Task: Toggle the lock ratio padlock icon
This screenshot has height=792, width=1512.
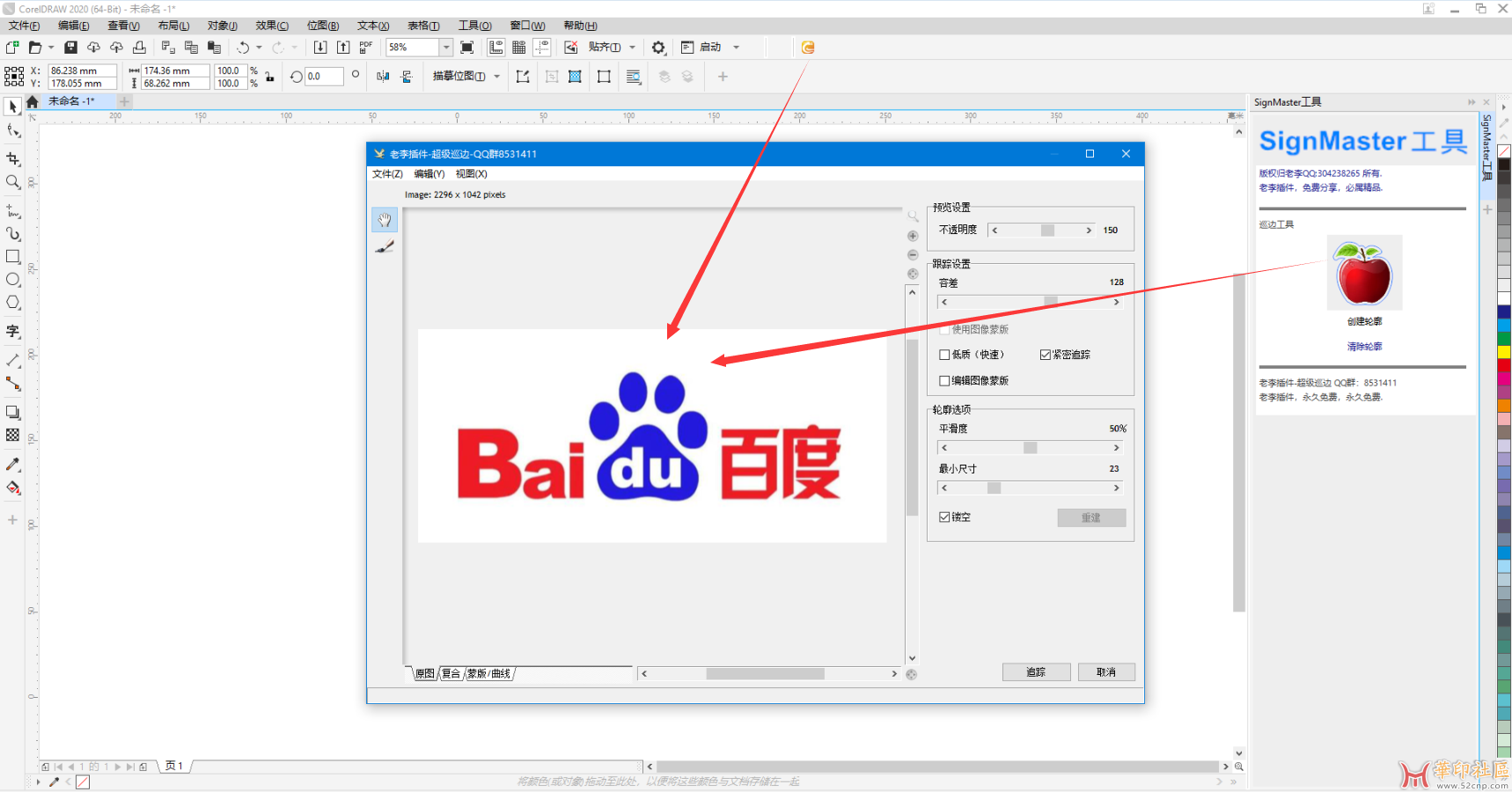Action: 269,77
